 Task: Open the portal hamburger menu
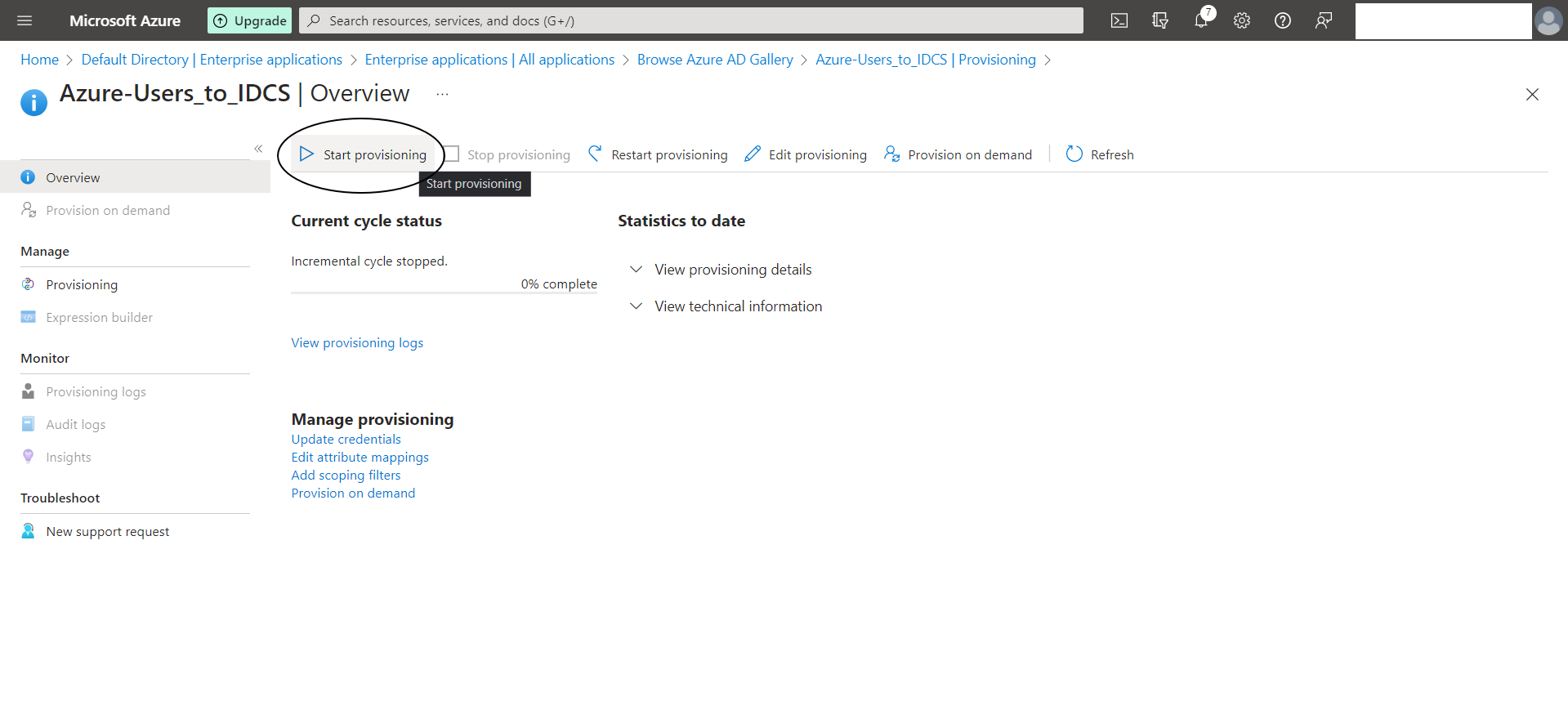tap(25, 20)
